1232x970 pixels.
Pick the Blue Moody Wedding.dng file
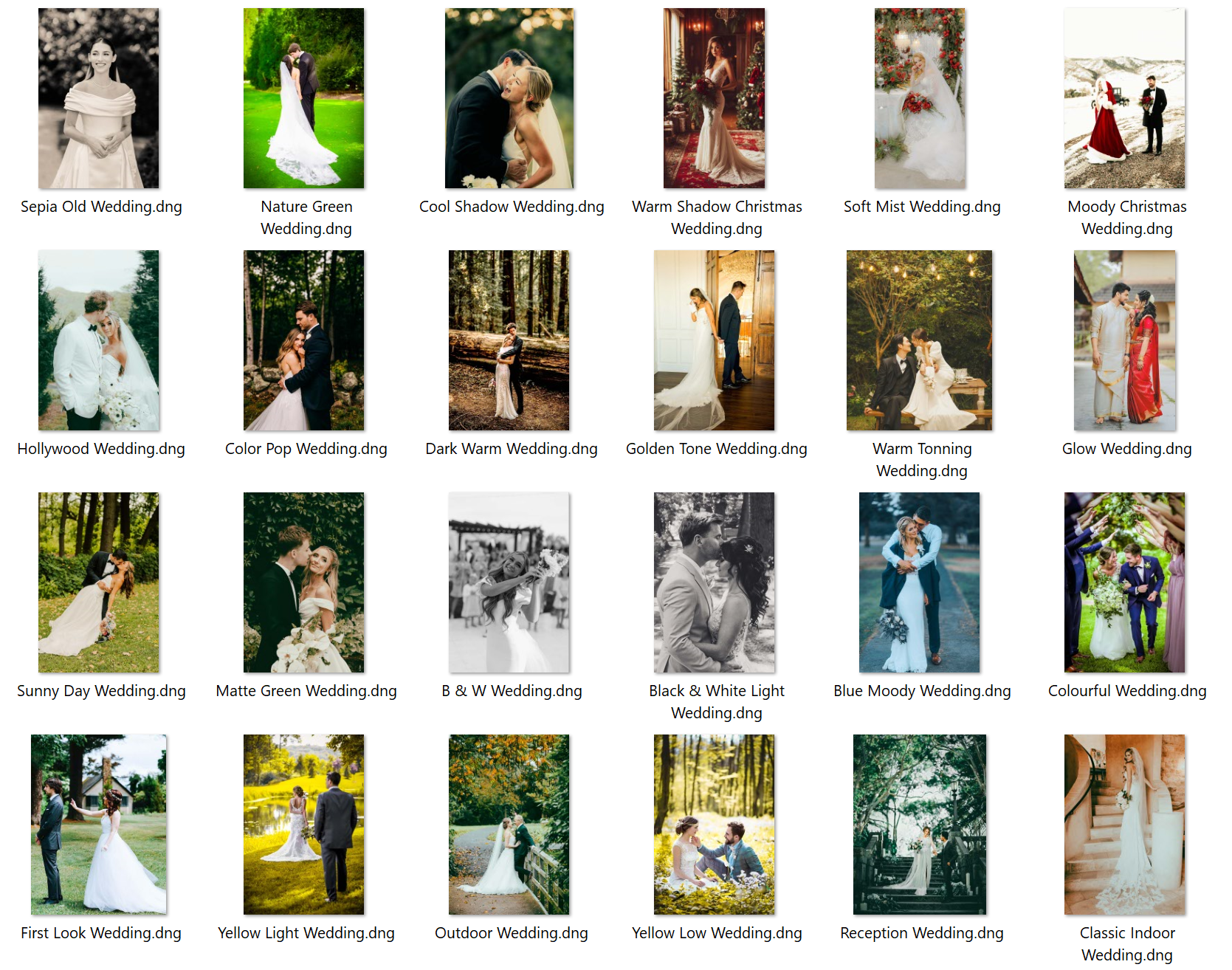(x=919, y=582)
